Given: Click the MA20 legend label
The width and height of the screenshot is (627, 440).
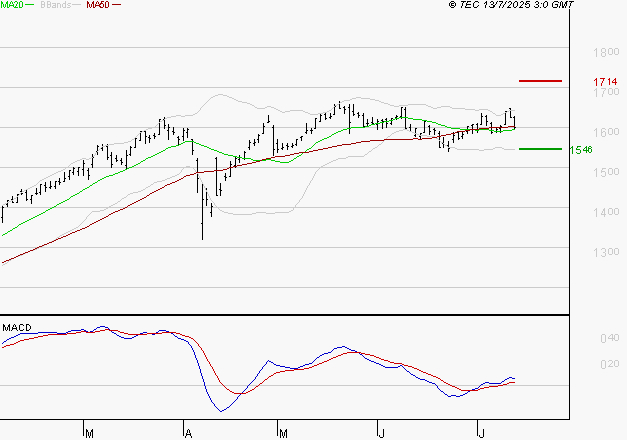Looking at the screenshot, I should (x=13, y=6).
